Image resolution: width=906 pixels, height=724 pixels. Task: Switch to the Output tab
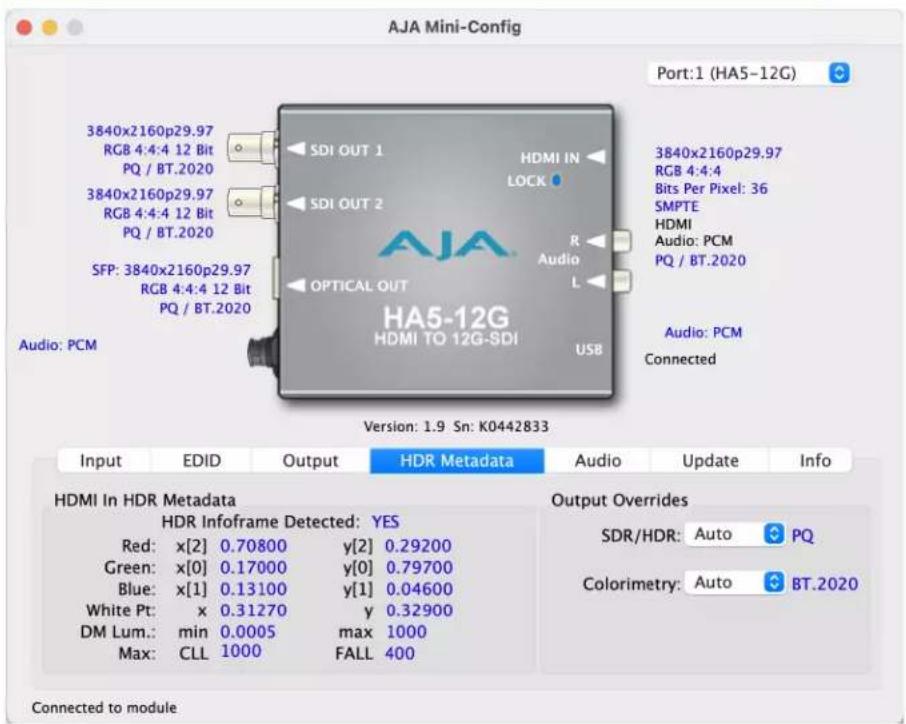coord(310,461)
